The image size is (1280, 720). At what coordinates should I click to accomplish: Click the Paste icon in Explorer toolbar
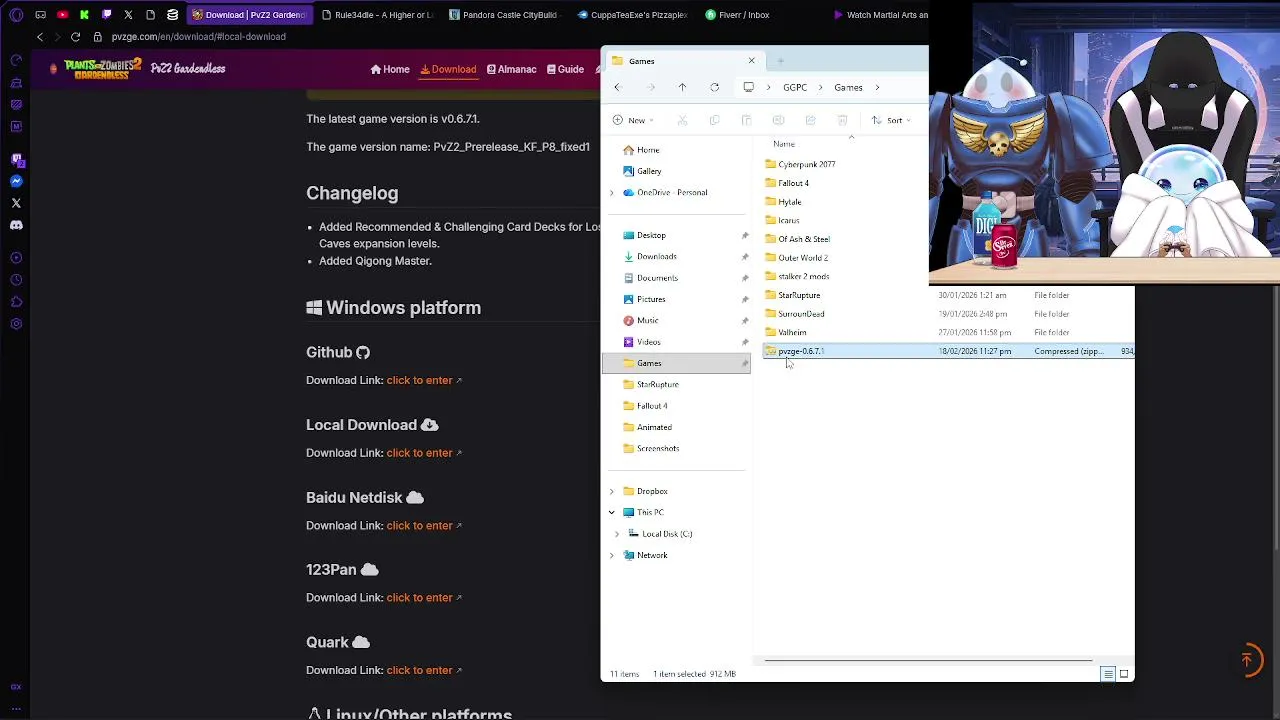click(746, 120)
